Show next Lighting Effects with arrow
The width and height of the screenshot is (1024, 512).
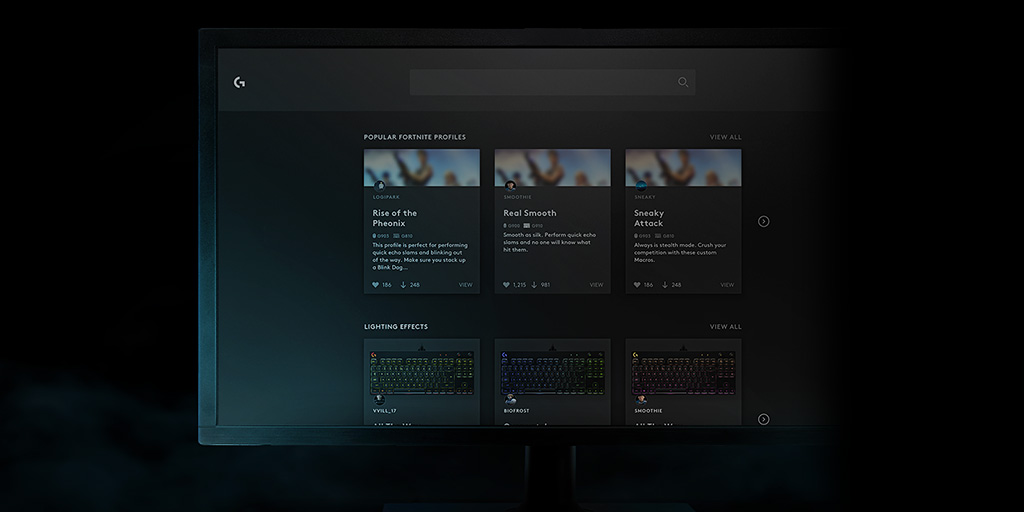point(763,419)
